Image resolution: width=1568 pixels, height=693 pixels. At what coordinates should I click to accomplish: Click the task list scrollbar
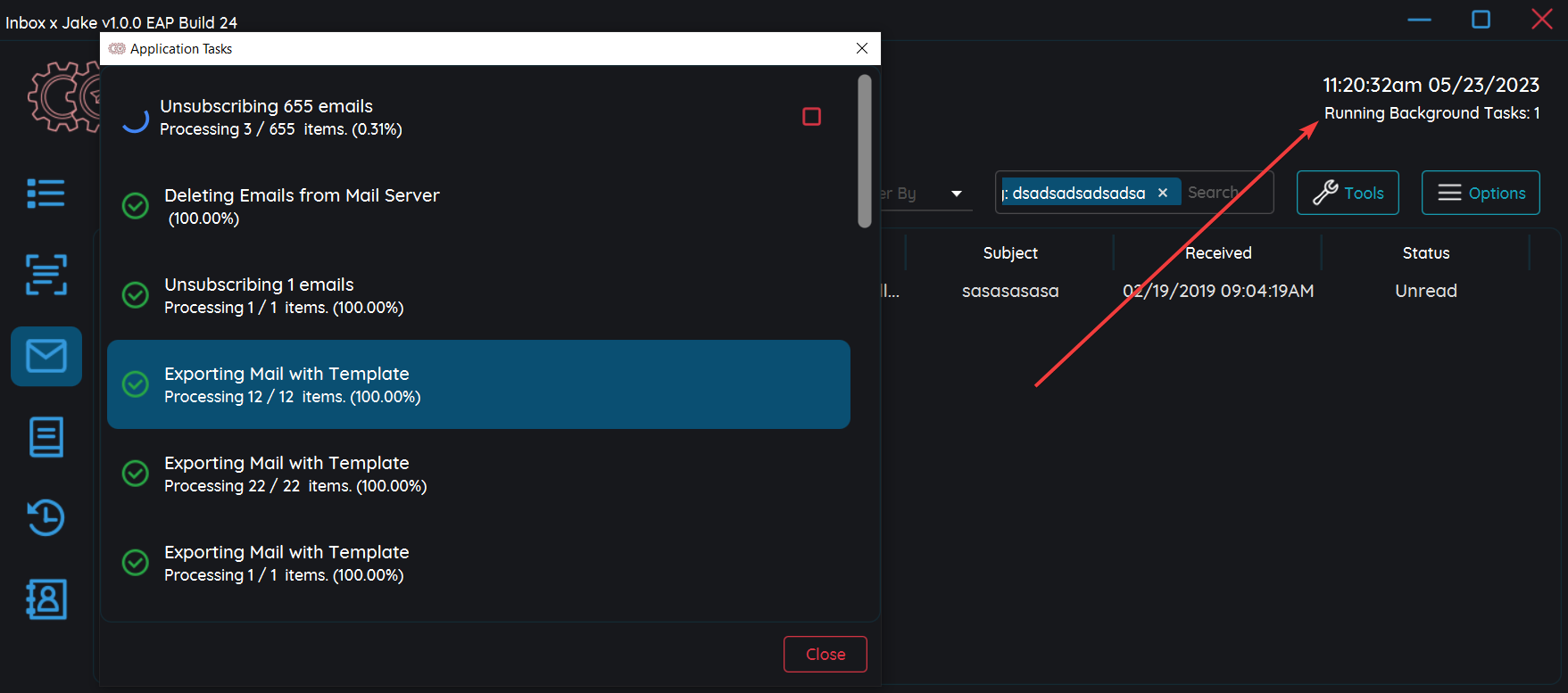(x=864, y=152)
